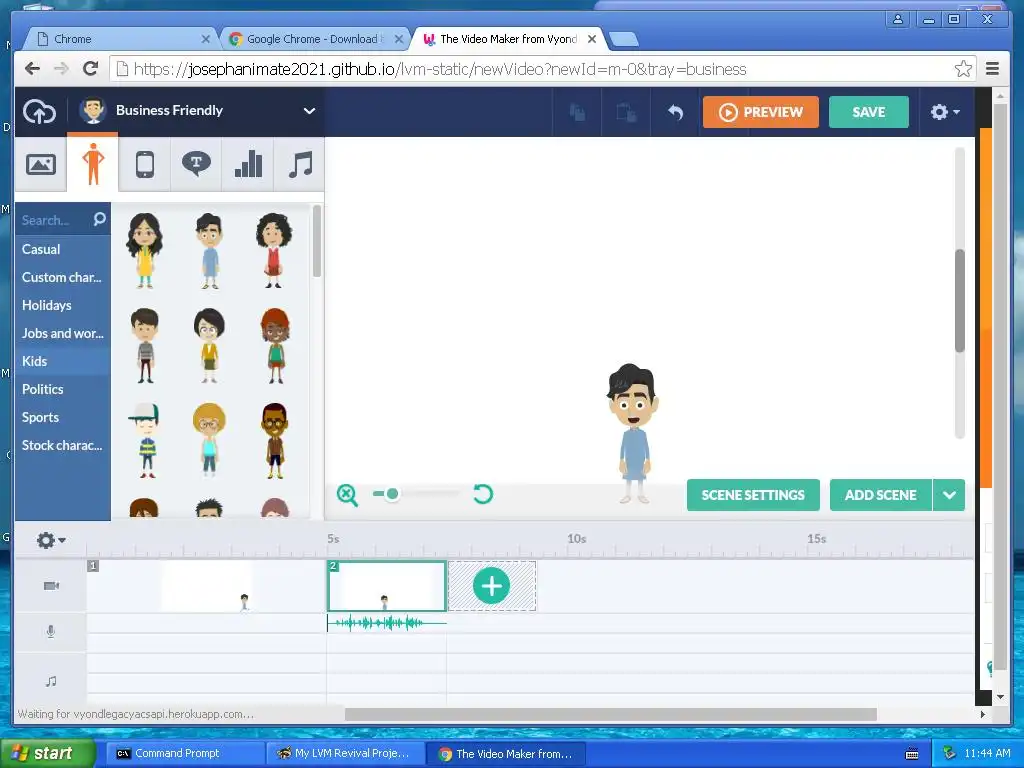The width and height of the screenshot is (1024, 768).
Task: Select the voice waveform clip in timeline
Action: tap(387, 623)
